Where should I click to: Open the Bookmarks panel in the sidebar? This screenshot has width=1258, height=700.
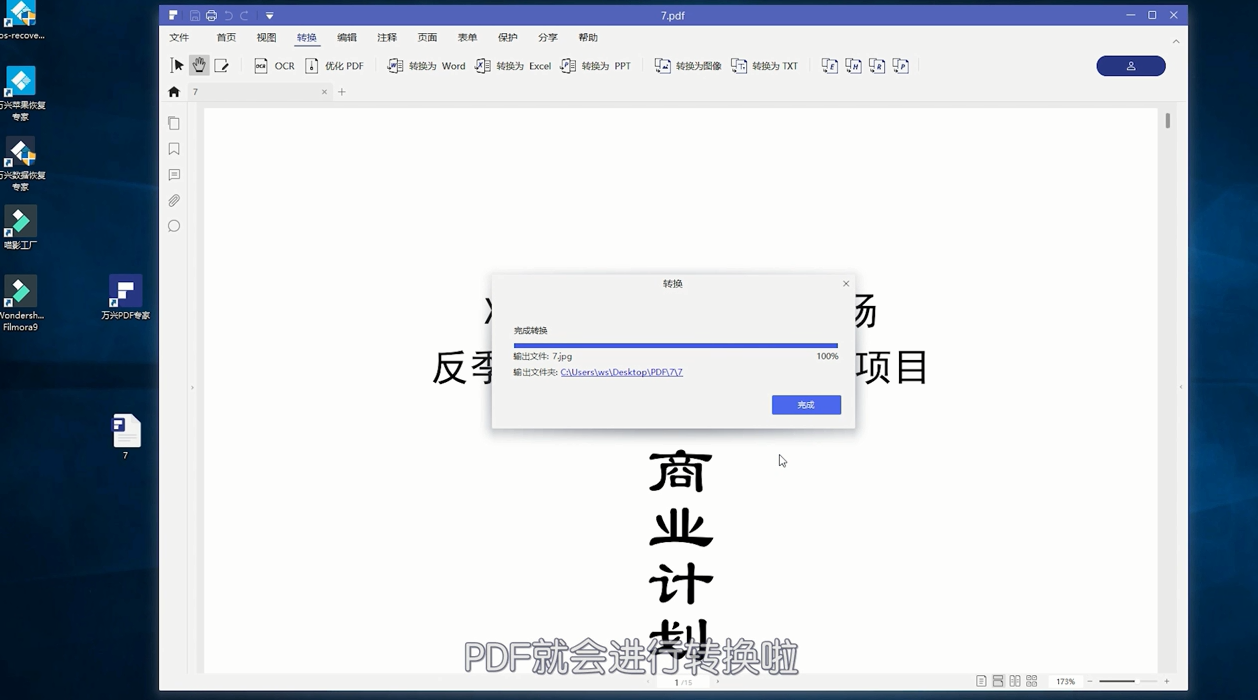coord(174,148)
